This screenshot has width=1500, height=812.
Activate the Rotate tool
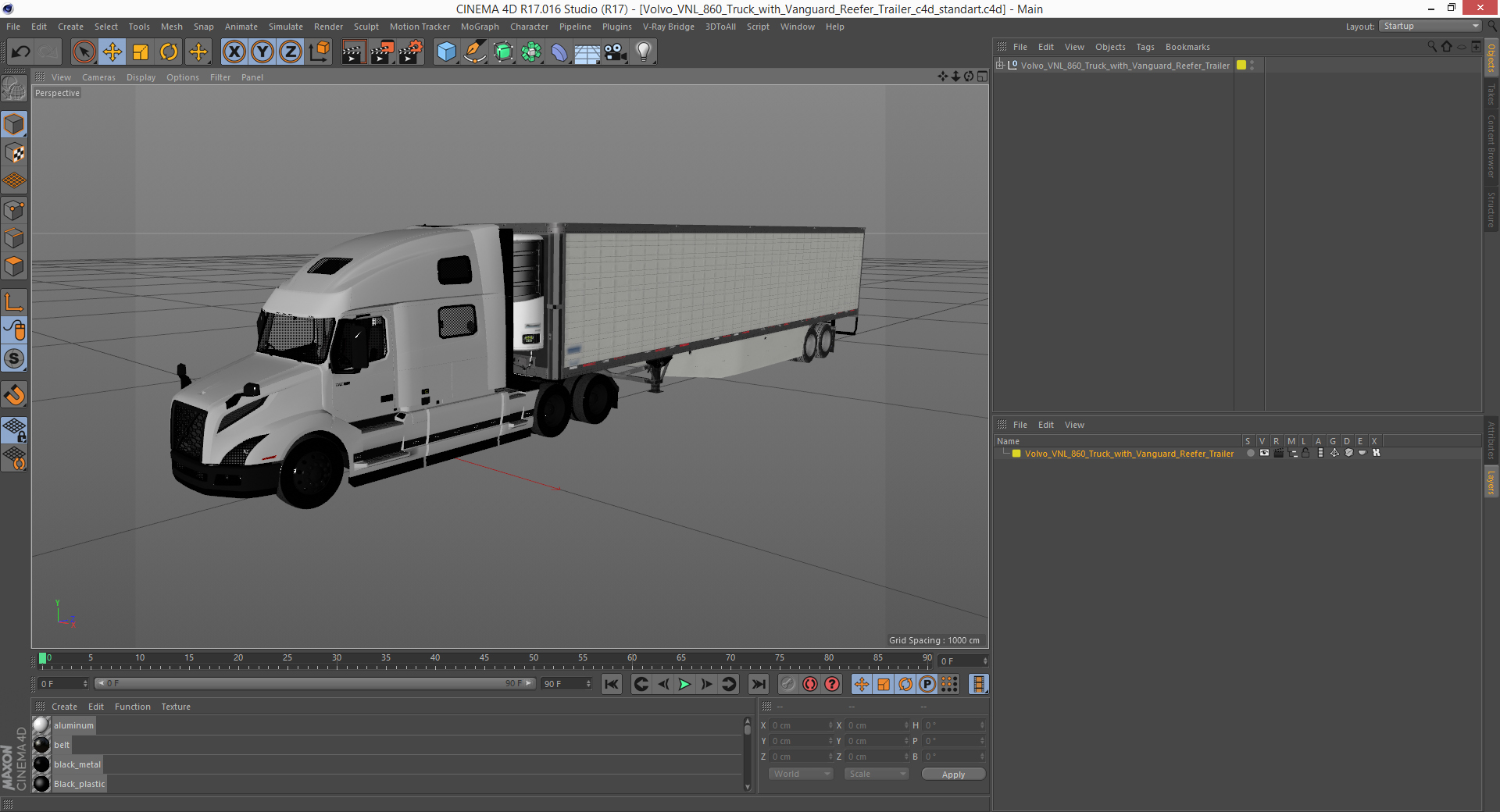coord(169,52)
